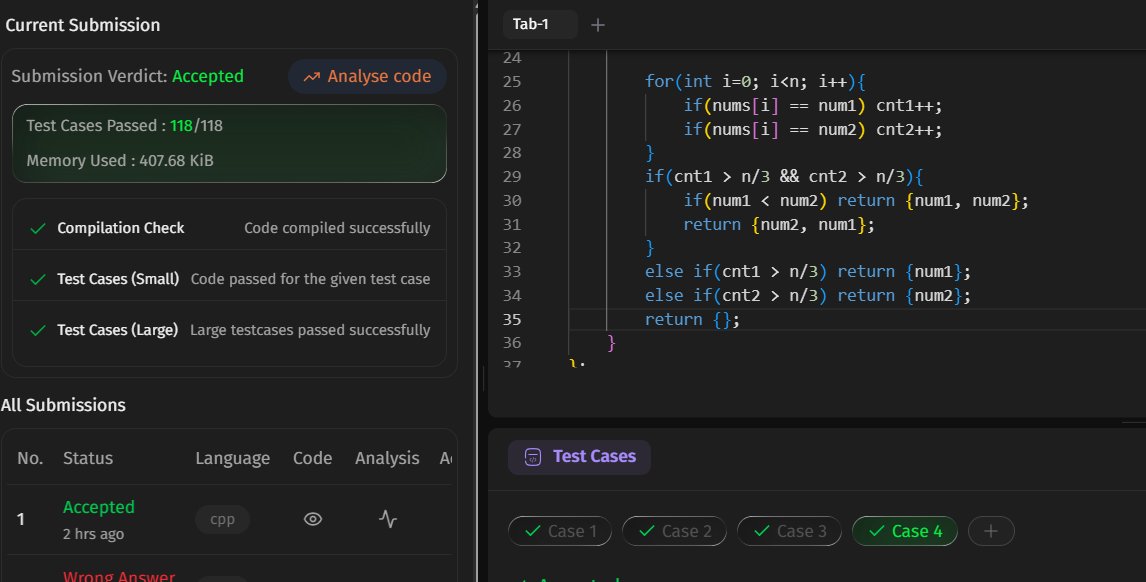
Task: Open the Test Cases panel tab
Action: coord(579,457)
